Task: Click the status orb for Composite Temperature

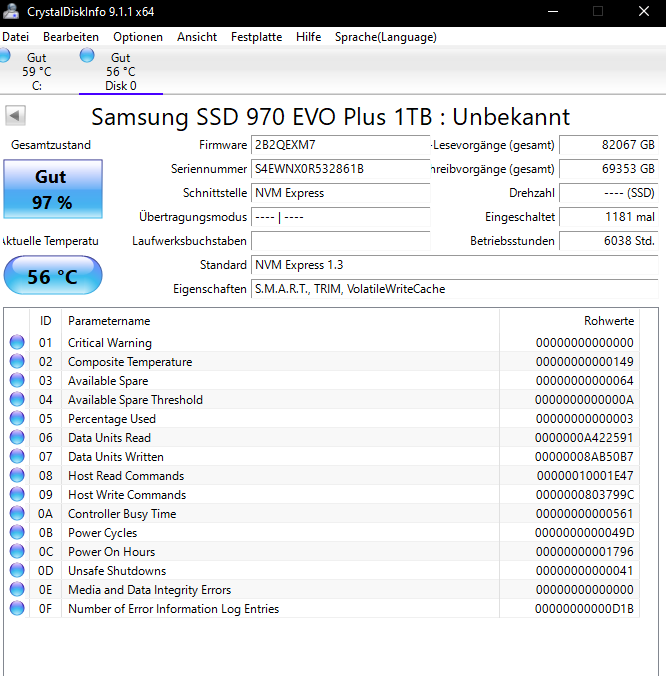Action: click(x=17, y=361)
